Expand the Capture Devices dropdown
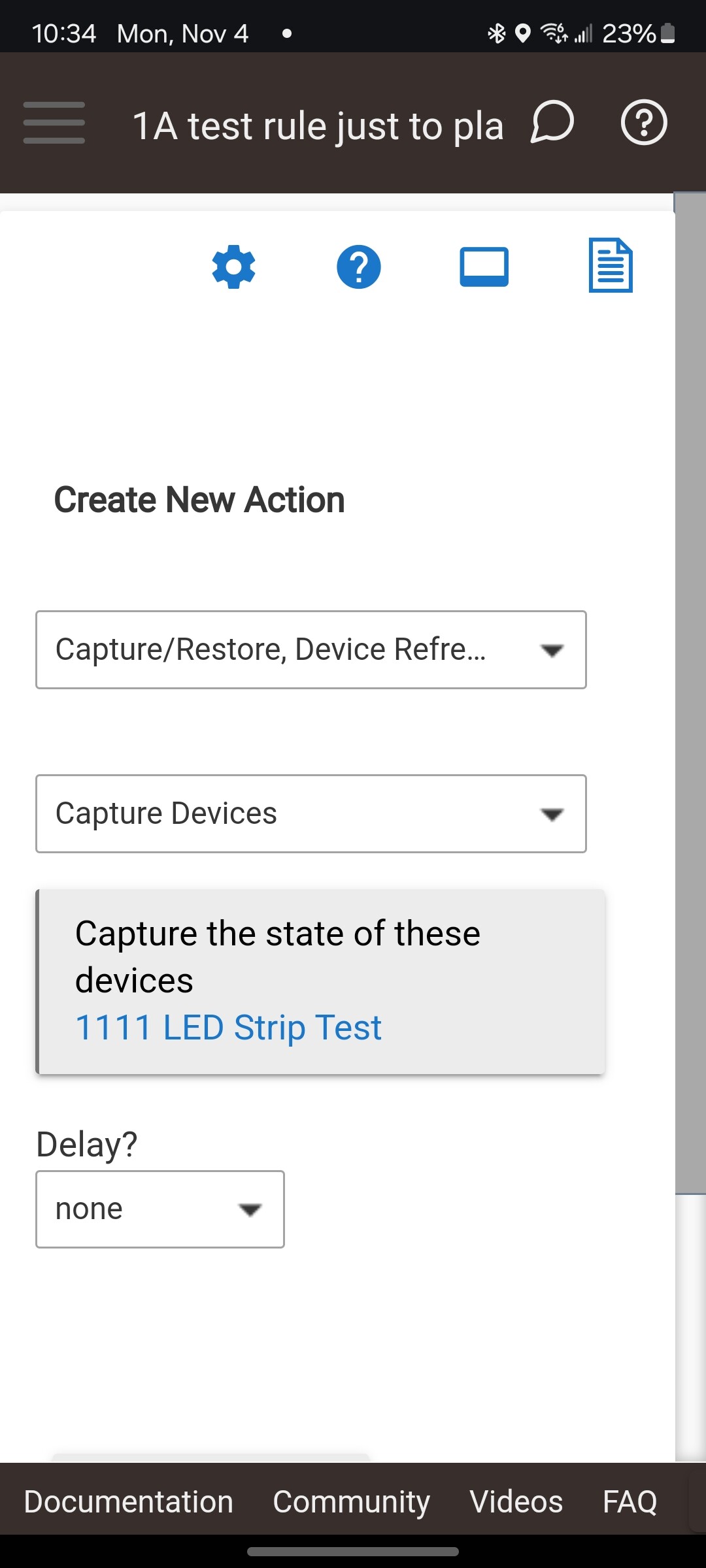 tap(311, 814)
